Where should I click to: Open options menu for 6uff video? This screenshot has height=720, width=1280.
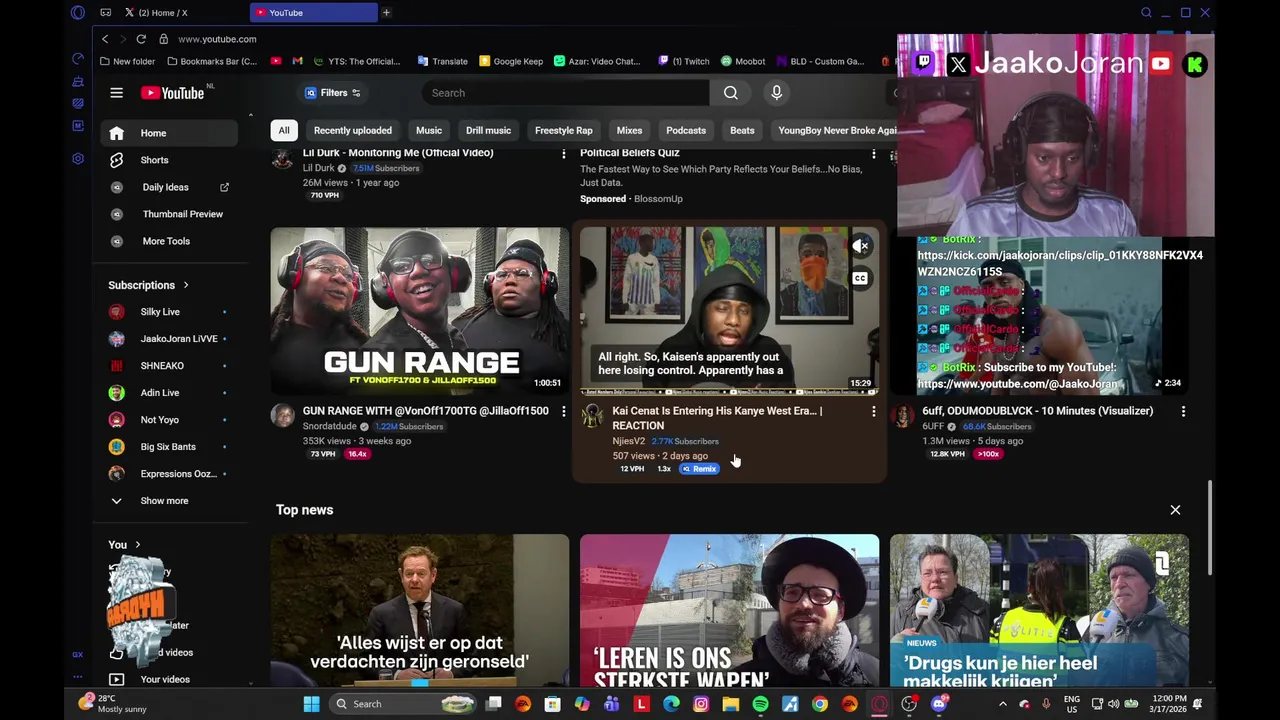tap(1183, 411)
